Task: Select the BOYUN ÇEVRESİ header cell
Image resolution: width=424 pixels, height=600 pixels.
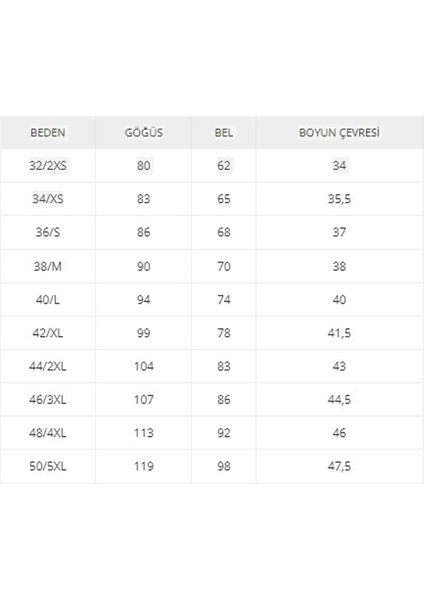Action: point(339,133)
